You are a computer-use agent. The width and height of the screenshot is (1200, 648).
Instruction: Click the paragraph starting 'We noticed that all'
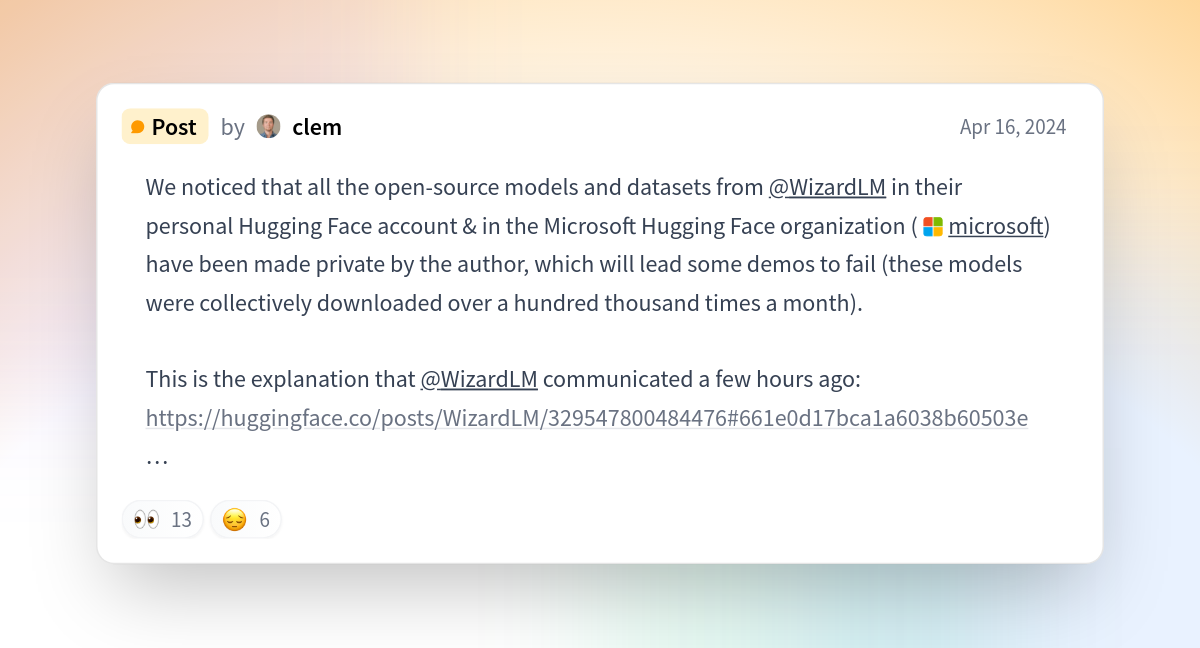pos(598,246)
